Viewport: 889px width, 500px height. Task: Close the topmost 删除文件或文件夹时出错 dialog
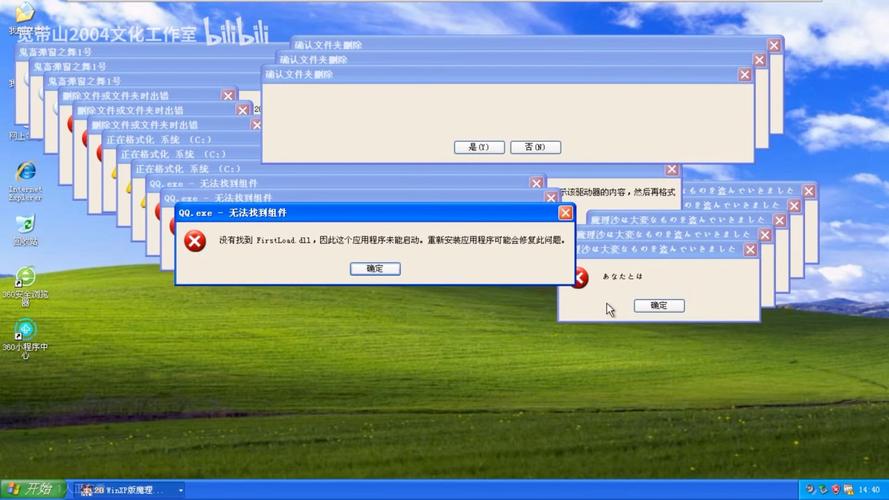pos(228,96)
